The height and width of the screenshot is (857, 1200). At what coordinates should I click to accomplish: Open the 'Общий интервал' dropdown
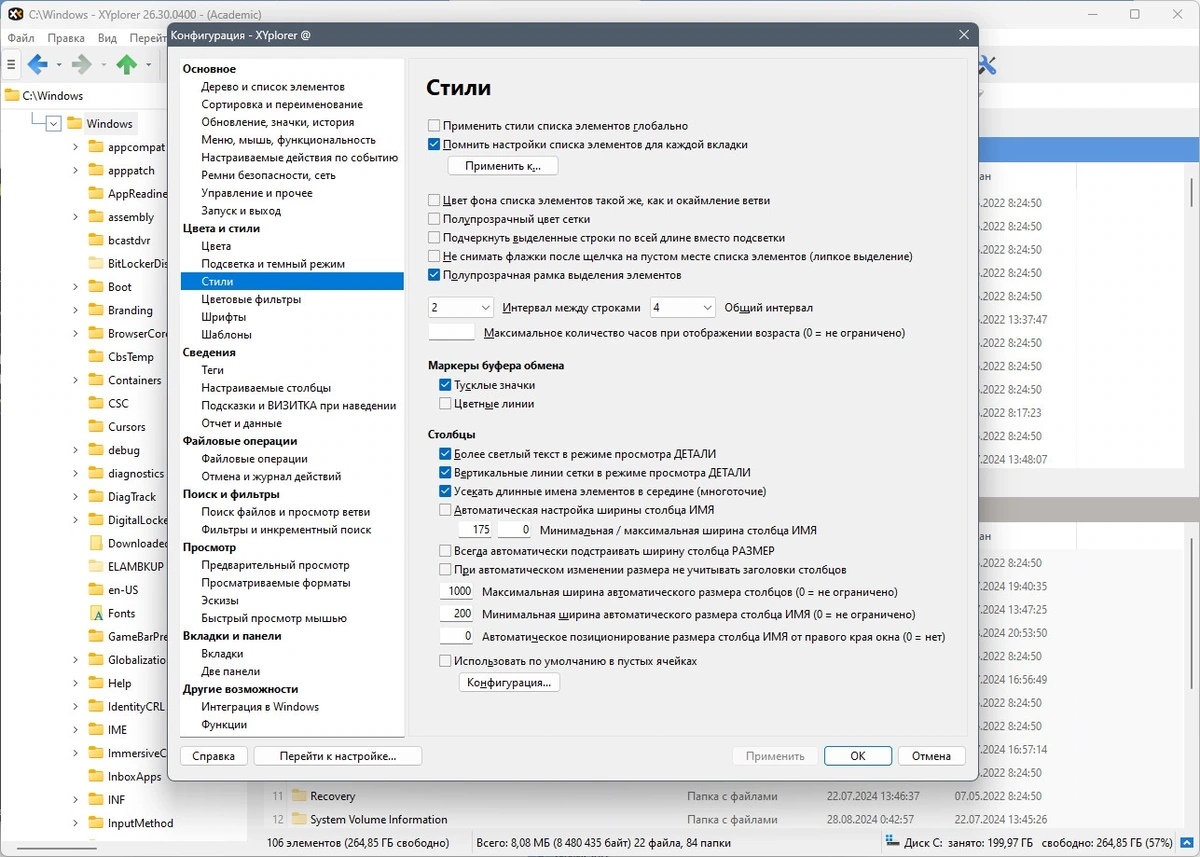[683, 308]
